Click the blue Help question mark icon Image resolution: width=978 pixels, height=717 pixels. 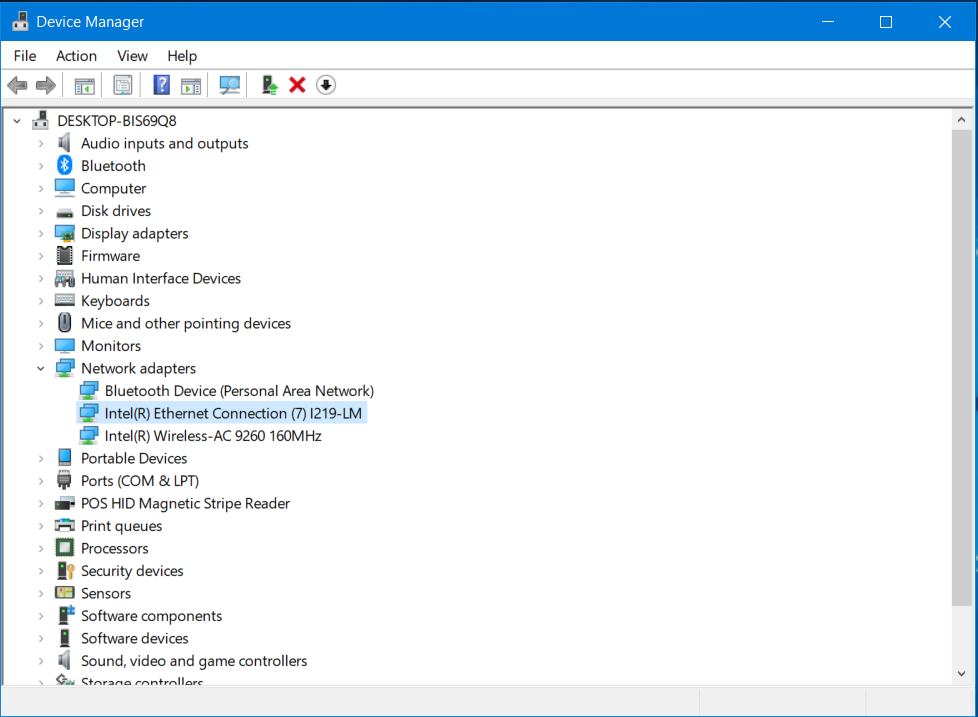click(x=162, y=85)
